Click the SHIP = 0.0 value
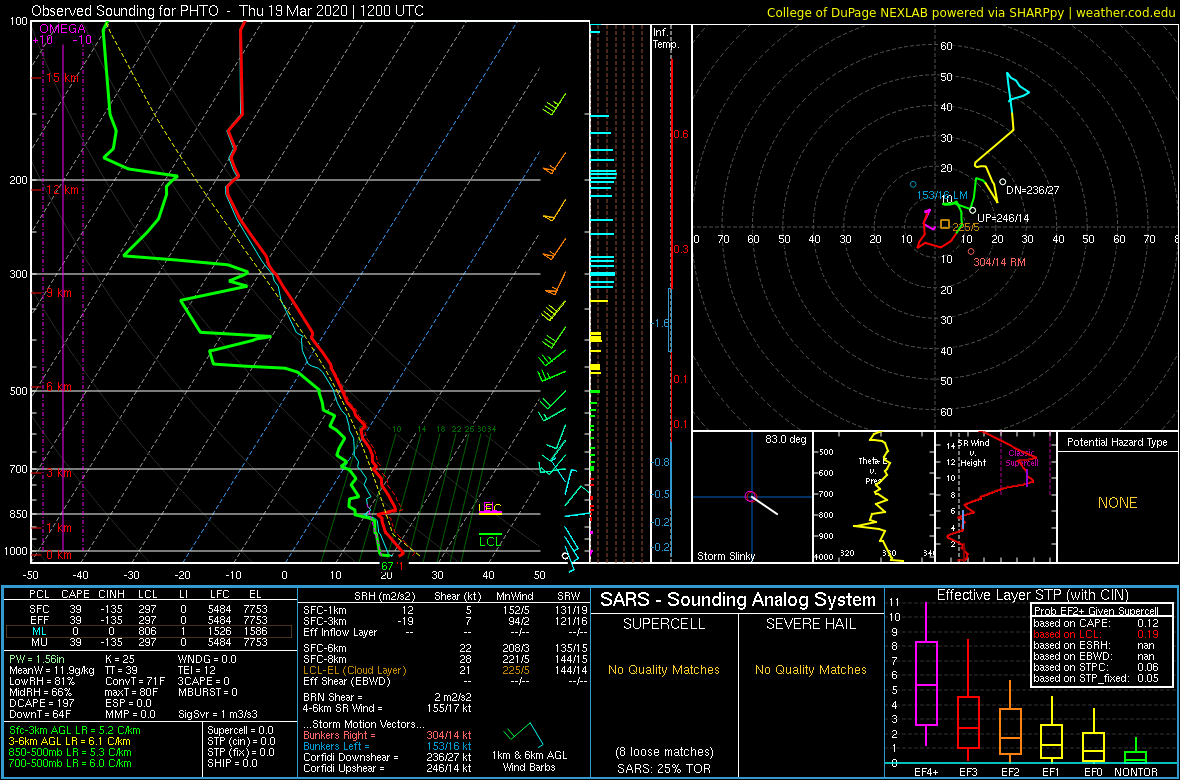 pyautogui.click(x=234, y=763)
